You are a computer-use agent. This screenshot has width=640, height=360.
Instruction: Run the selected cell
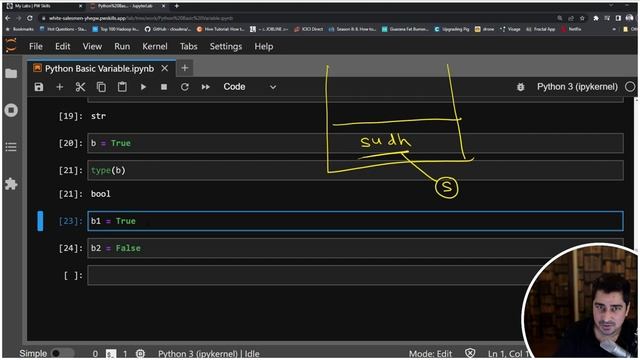143,87
